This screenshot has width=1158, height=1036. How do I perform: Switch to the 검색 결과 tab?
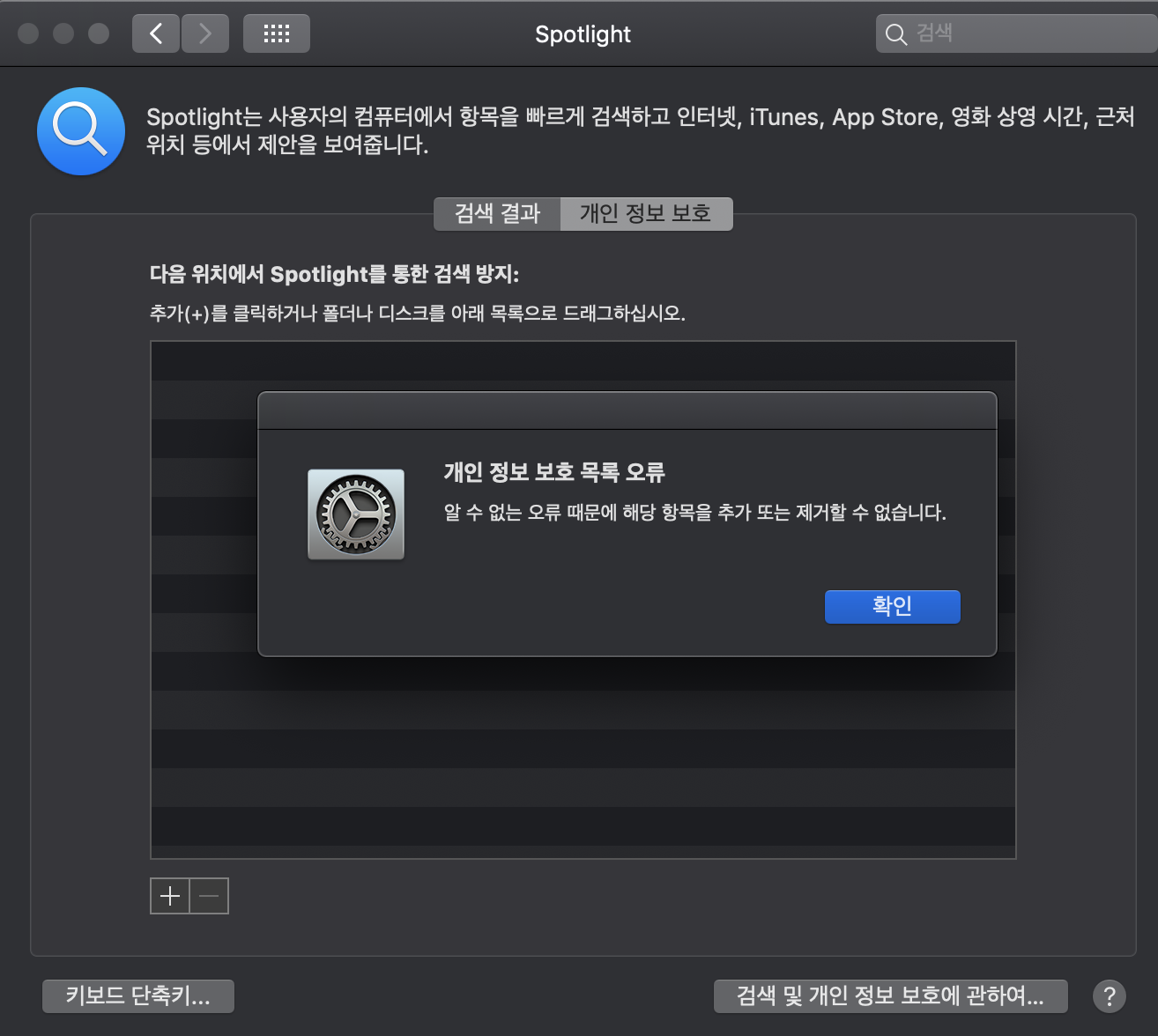click(x=497, y=214)
